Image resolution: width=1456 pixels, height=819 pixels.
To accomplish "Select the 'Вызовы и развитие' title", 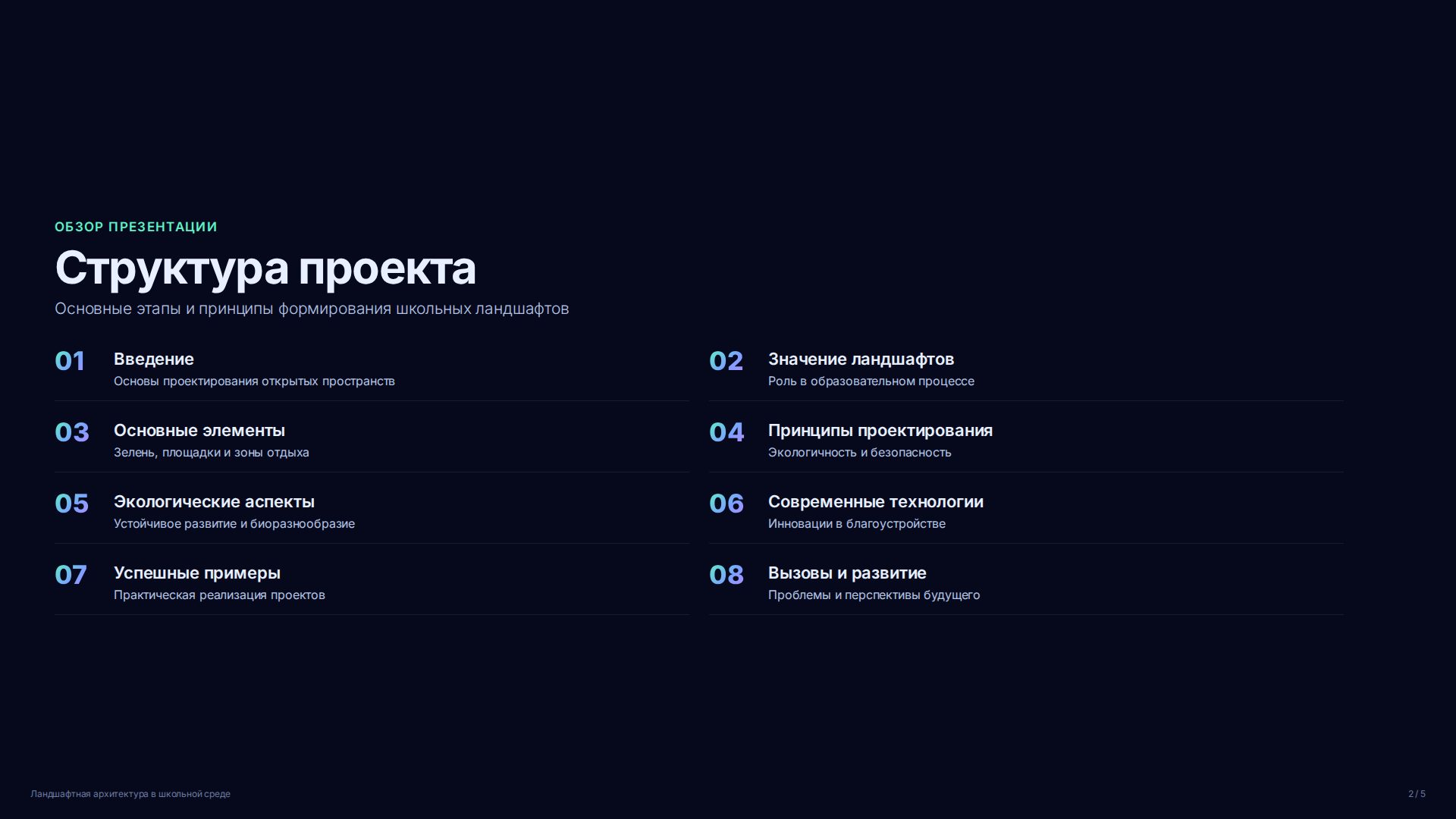I will coord(847,573).
